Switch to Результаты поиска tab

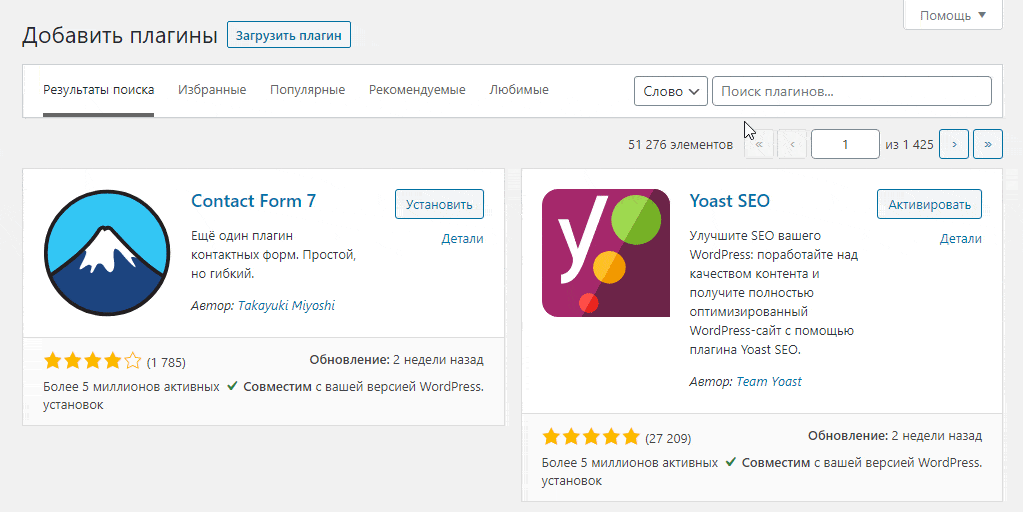(99, 90)
